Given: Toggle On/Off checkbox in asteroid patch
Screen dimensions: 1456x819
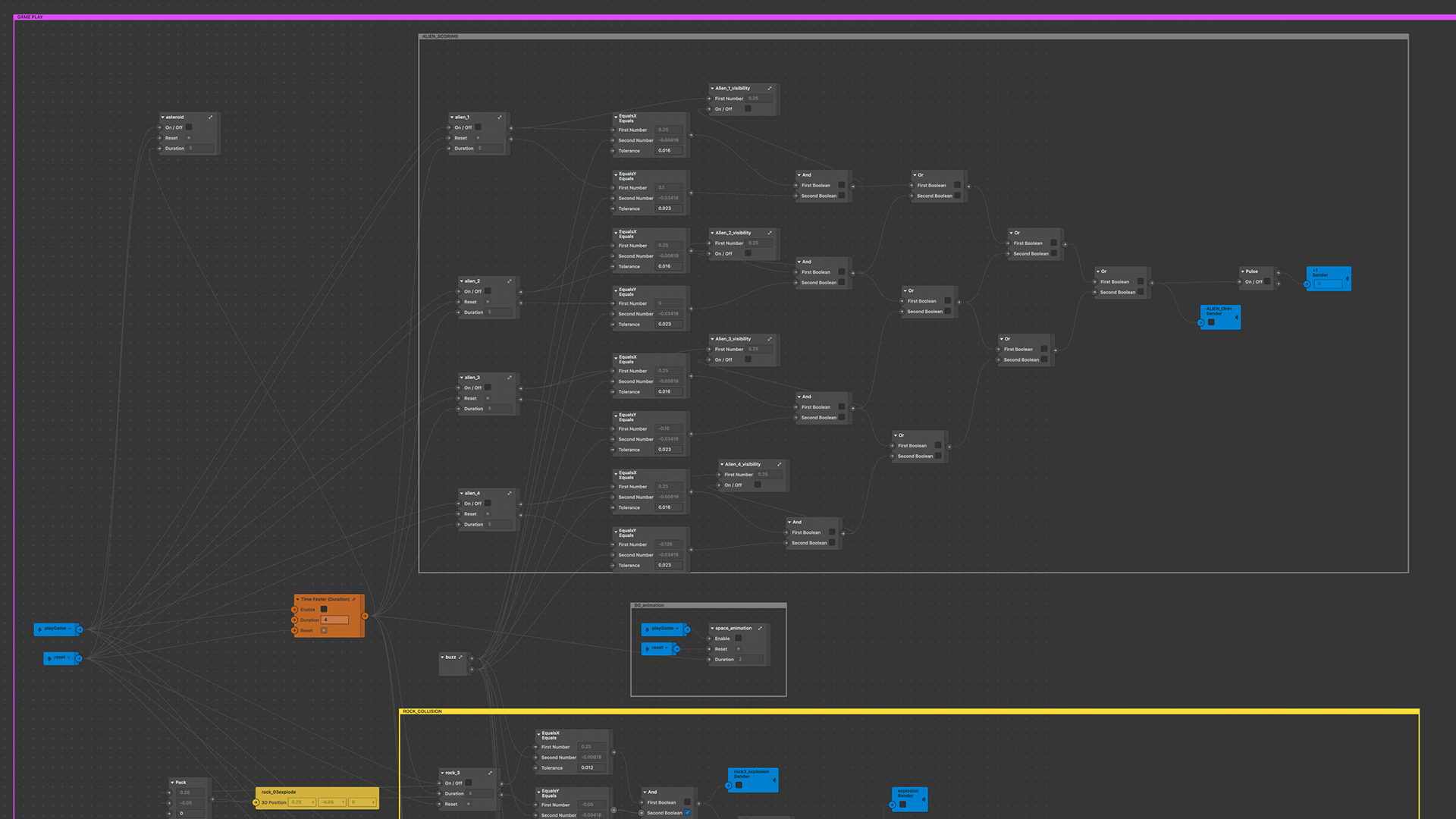Looking at the screenshot, I should click(189, 127).
